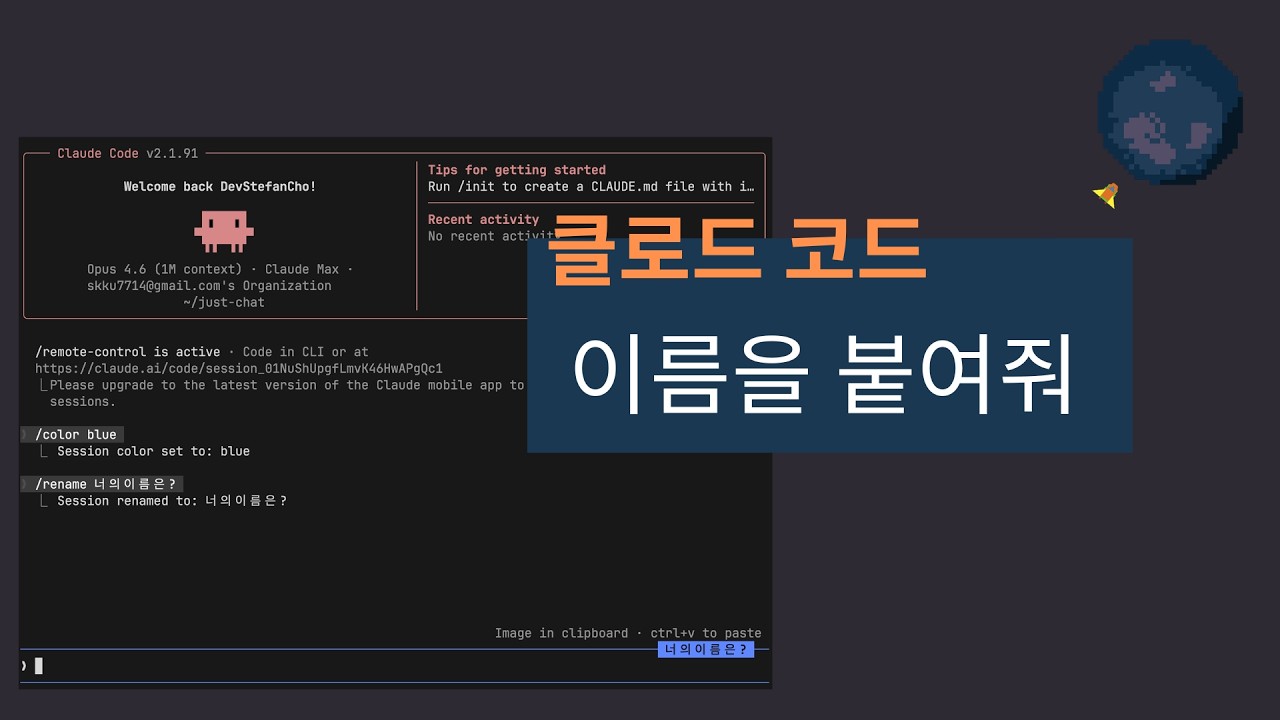Viewport: 1280px width, 720px height.
Task: Click 'Tips for getting started' heading
Action: pyautogui.click(x=517, y=170)
